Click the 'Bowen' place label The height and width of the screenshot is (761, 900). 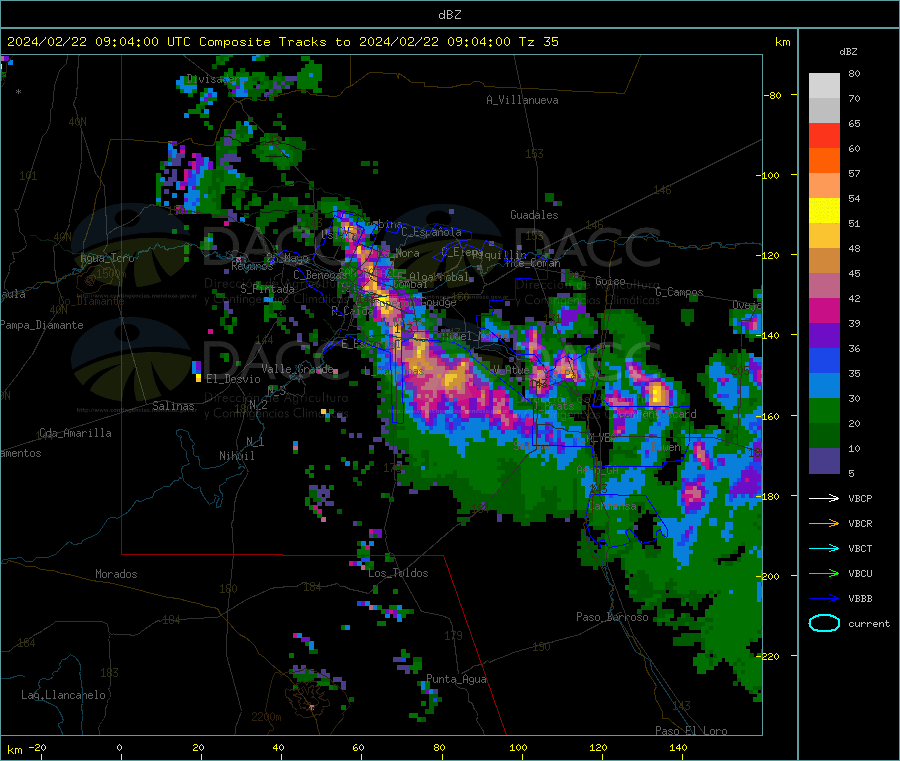click(x=666, y=447)
